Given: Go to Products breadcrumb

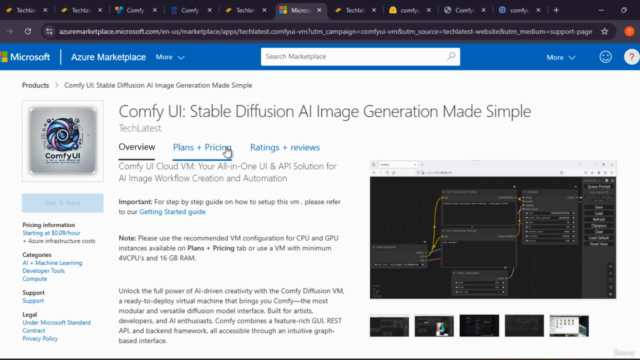Looking at the screenshot, I should click(x=36, y=85).
